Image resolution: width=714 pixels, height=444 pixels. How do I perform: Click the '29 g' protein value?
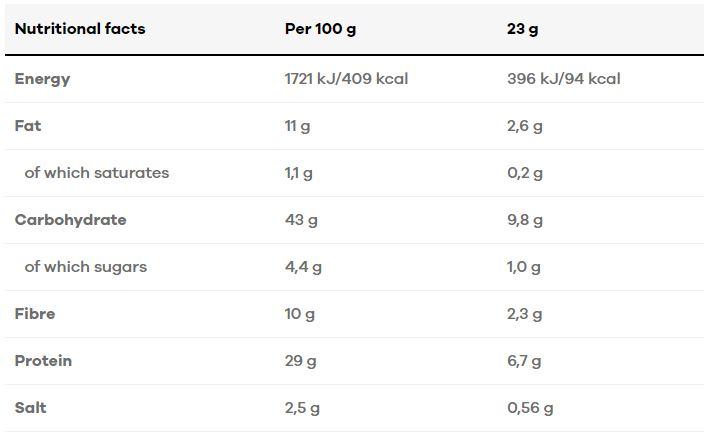click(x=300, y=361)
